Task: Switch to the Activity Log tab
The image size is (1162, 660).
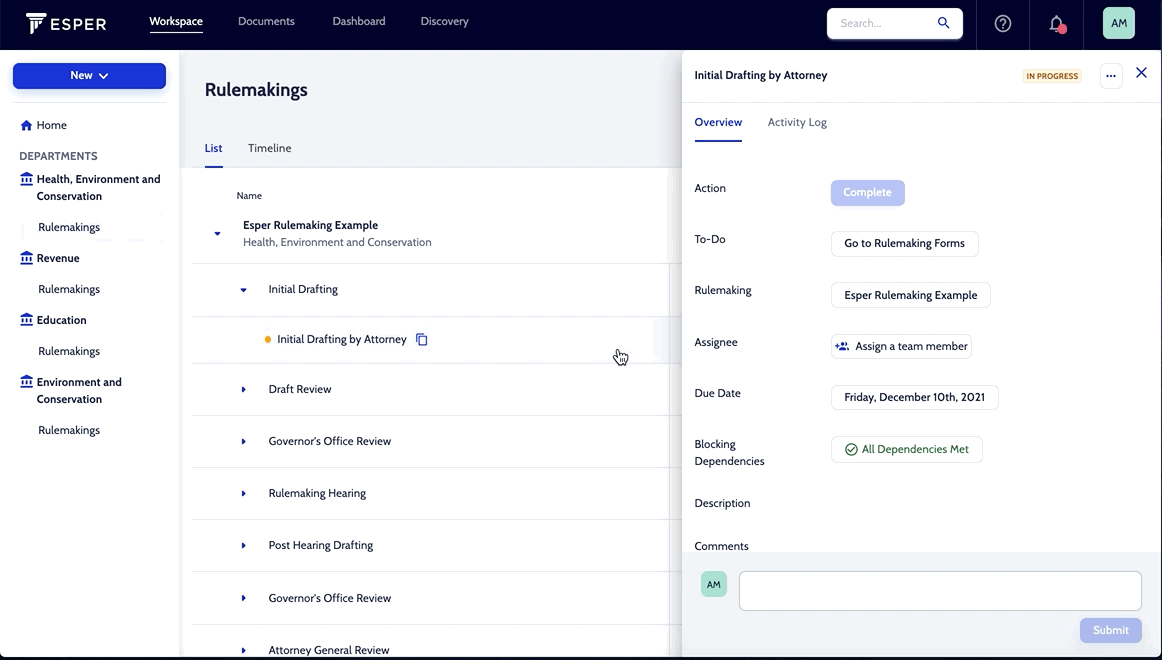Action: tap(797, 122)
